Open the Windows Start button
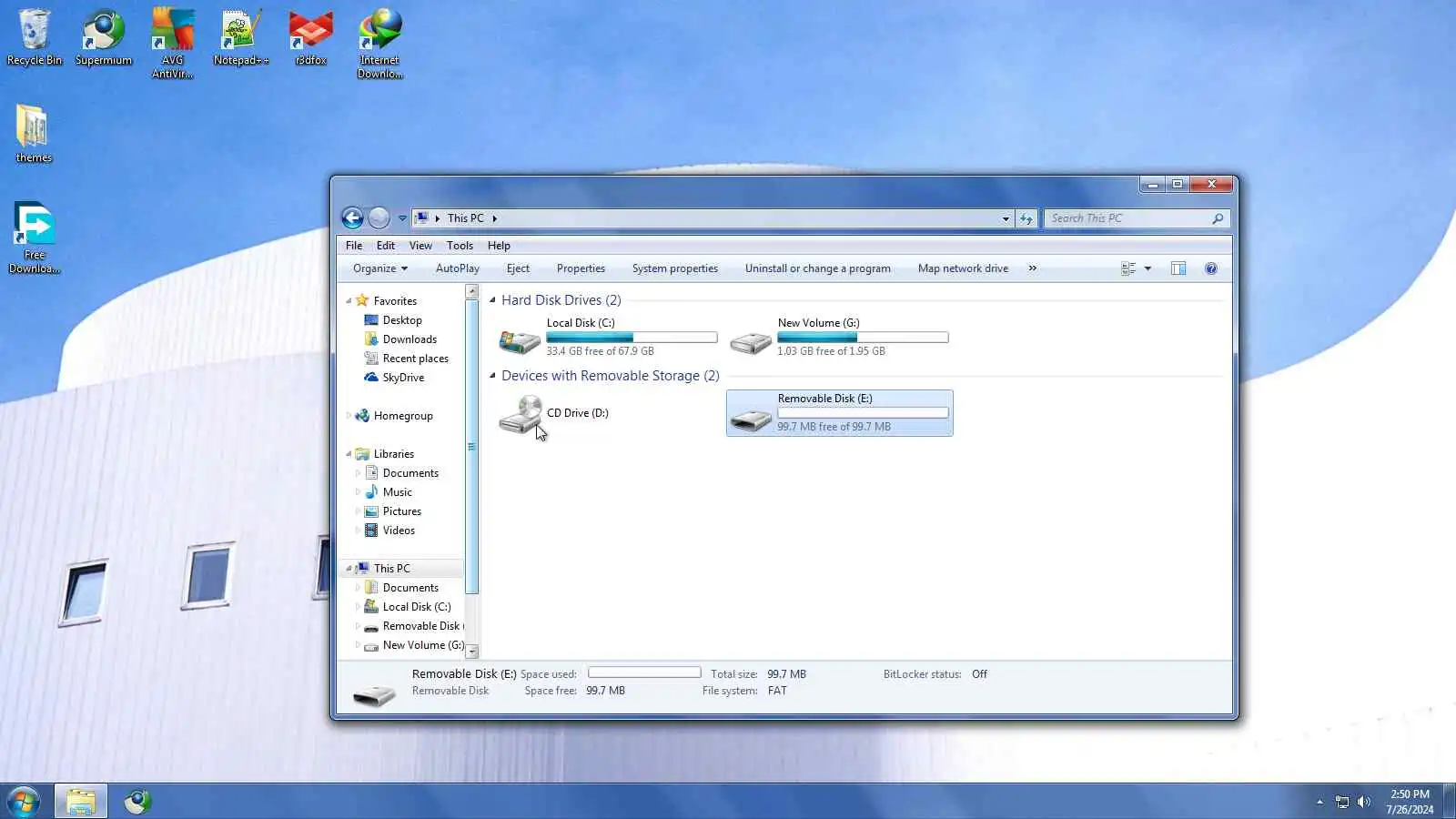The image size is (1456, 819). (x=24, y=802)
